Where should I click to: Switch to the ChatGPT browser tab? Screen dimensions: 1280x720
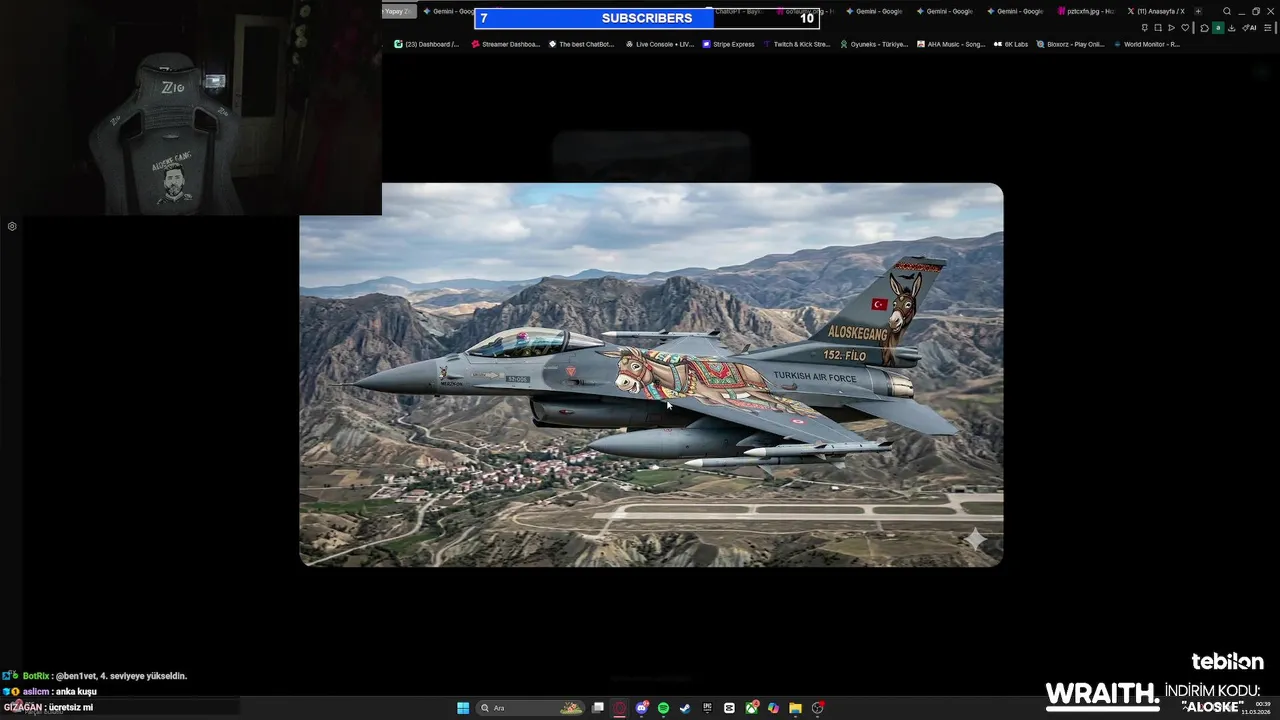738,11
